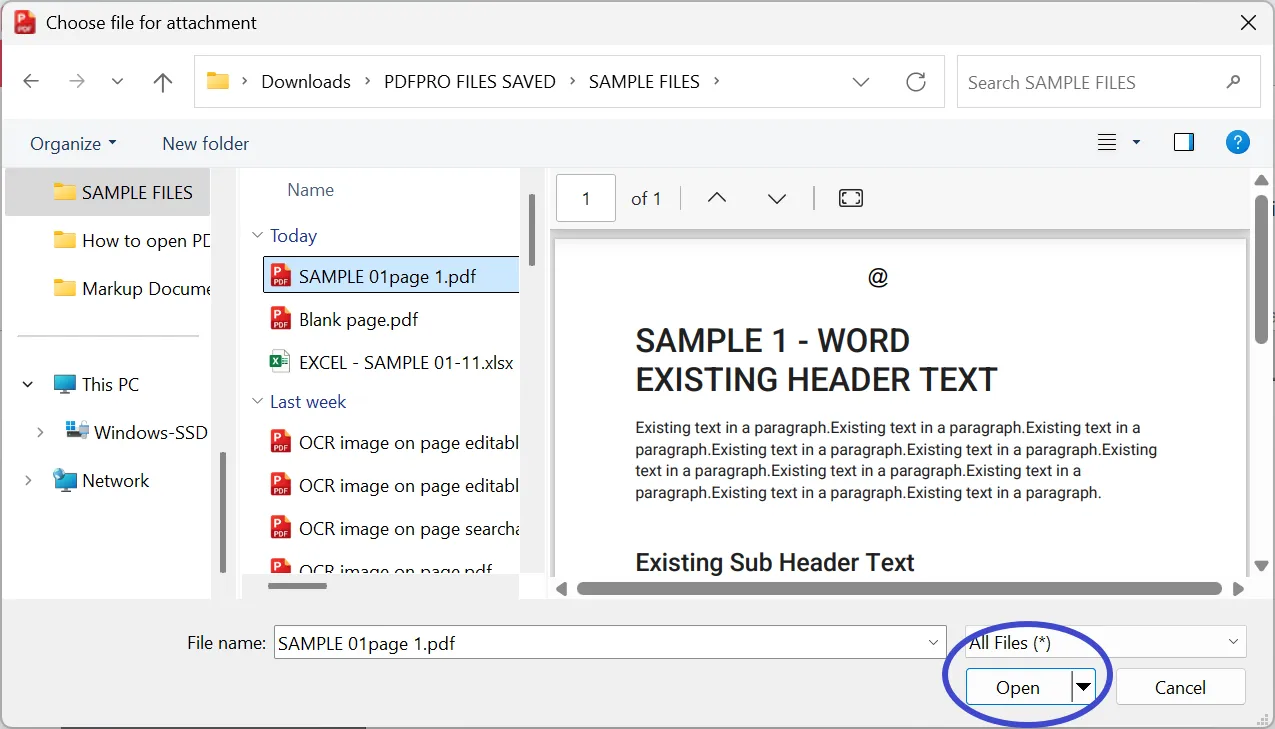
Task: Expand the chevron after SAMPLE FILES breadcrumb
Action: (x=716, y=82)
